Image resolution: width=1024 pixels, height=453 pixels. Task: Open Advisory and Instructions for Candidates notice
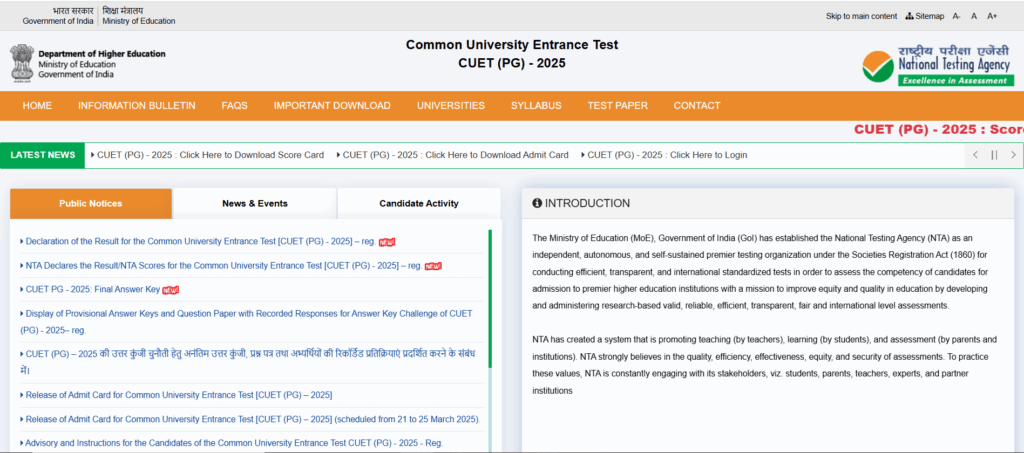click(234, 443)
